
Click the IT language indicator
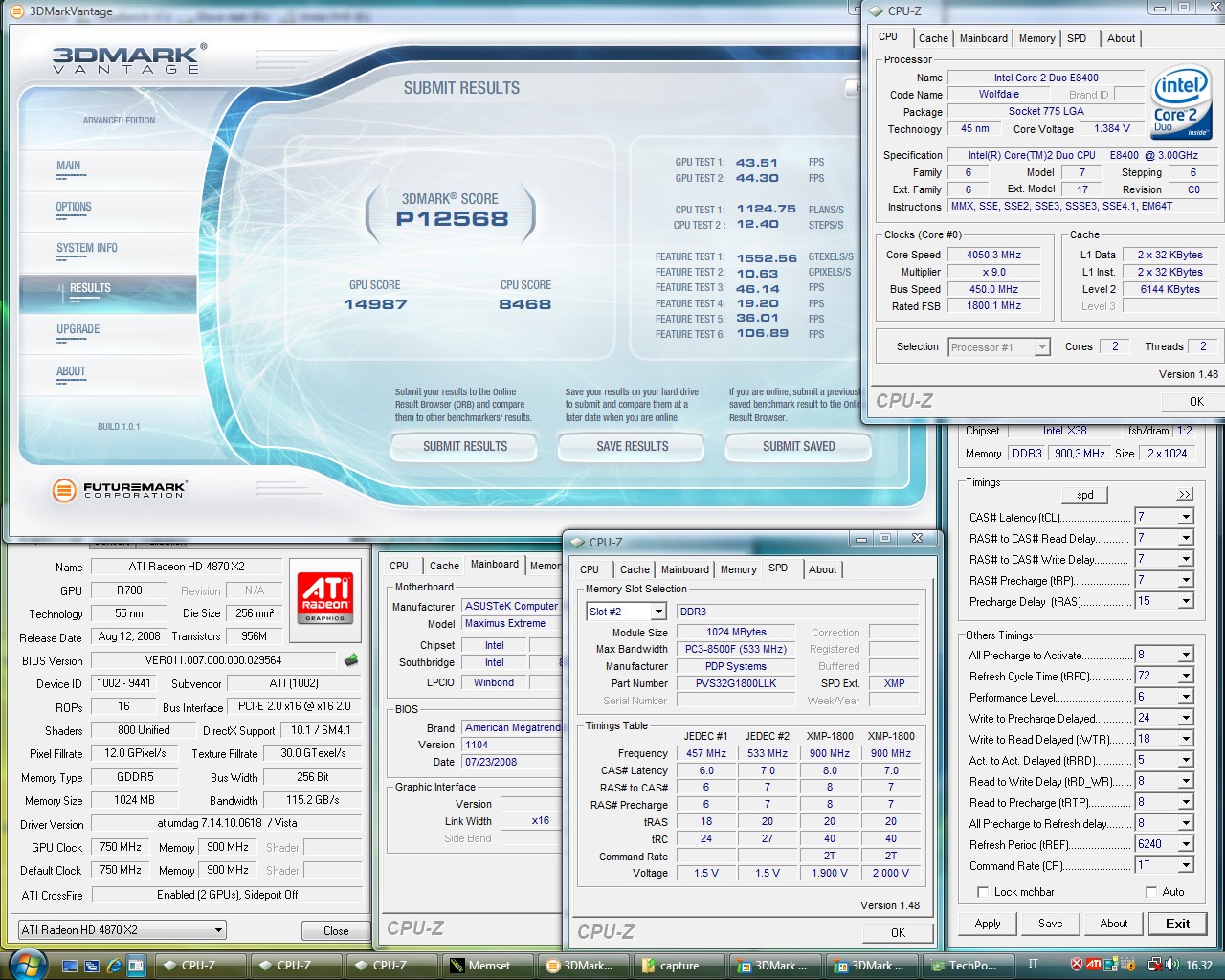pos(1034,964)
